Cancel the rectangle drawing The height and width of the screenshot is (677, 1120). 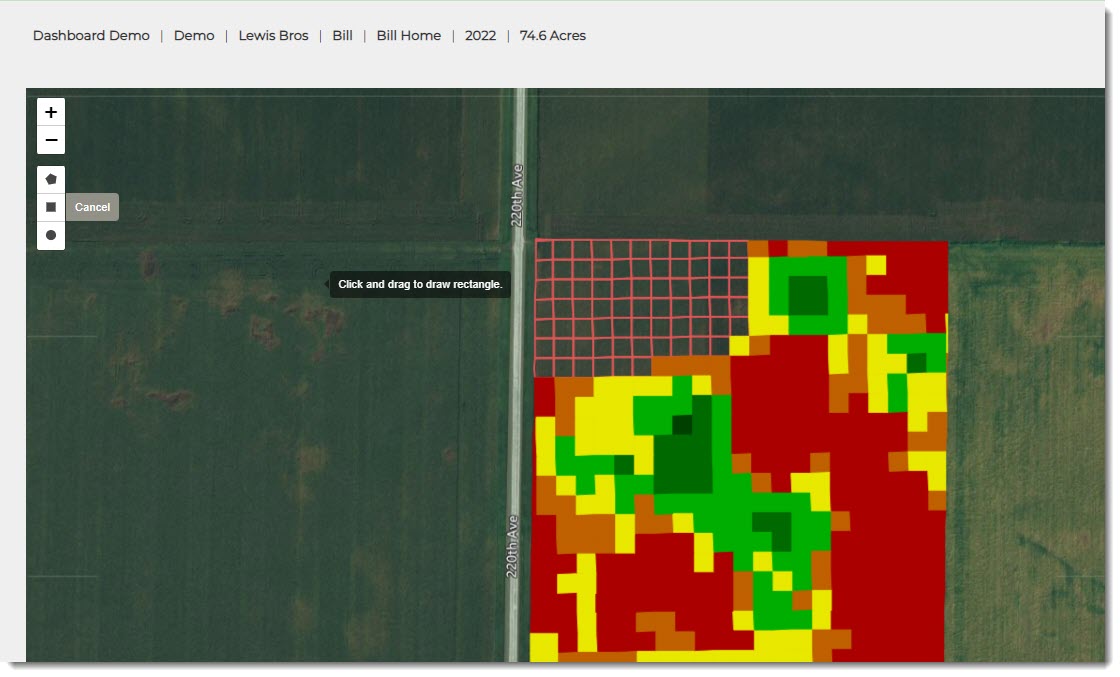pos(92,207)
